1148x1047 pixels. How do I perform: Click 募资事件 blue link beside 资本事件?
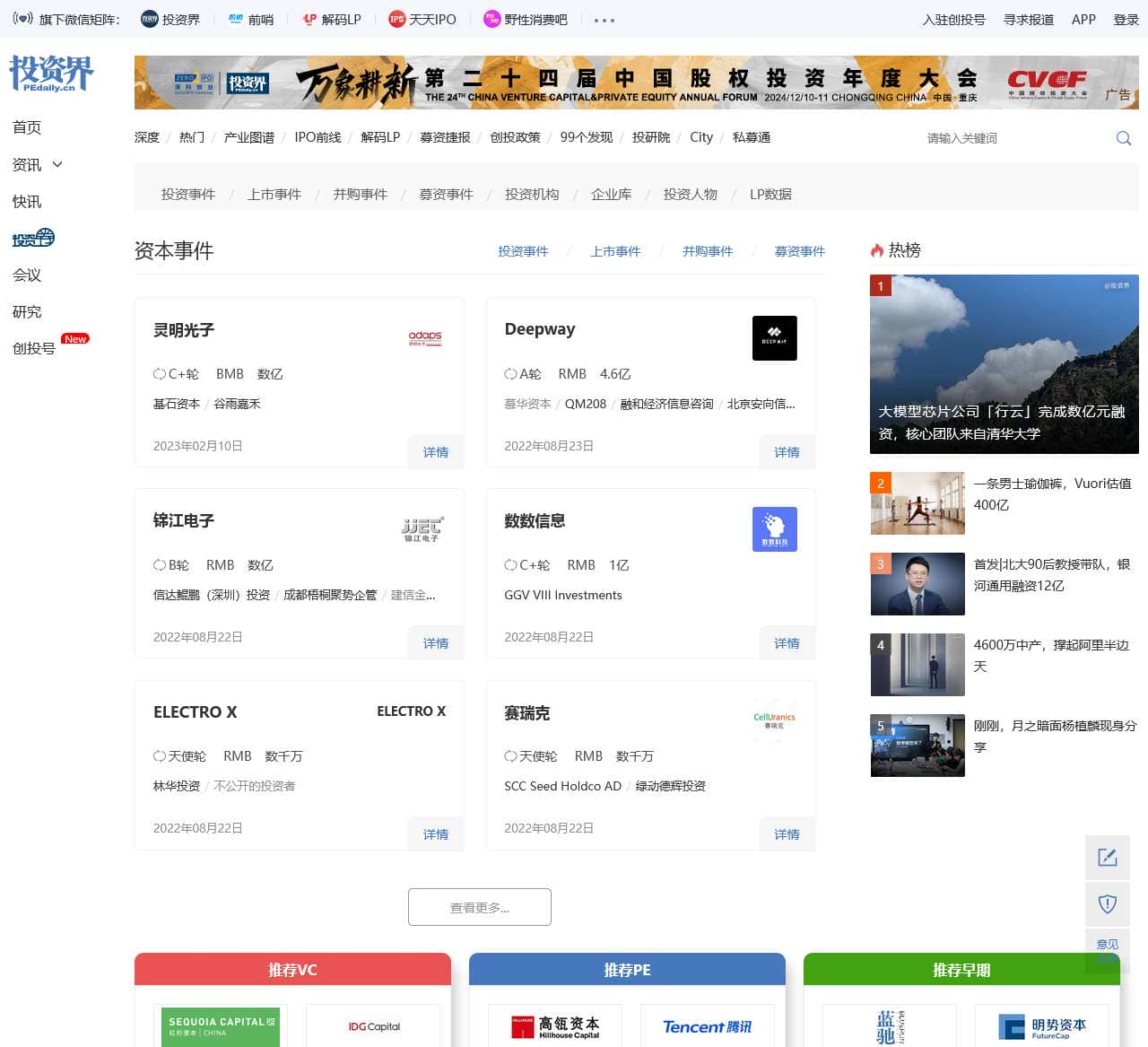point(800,251)
